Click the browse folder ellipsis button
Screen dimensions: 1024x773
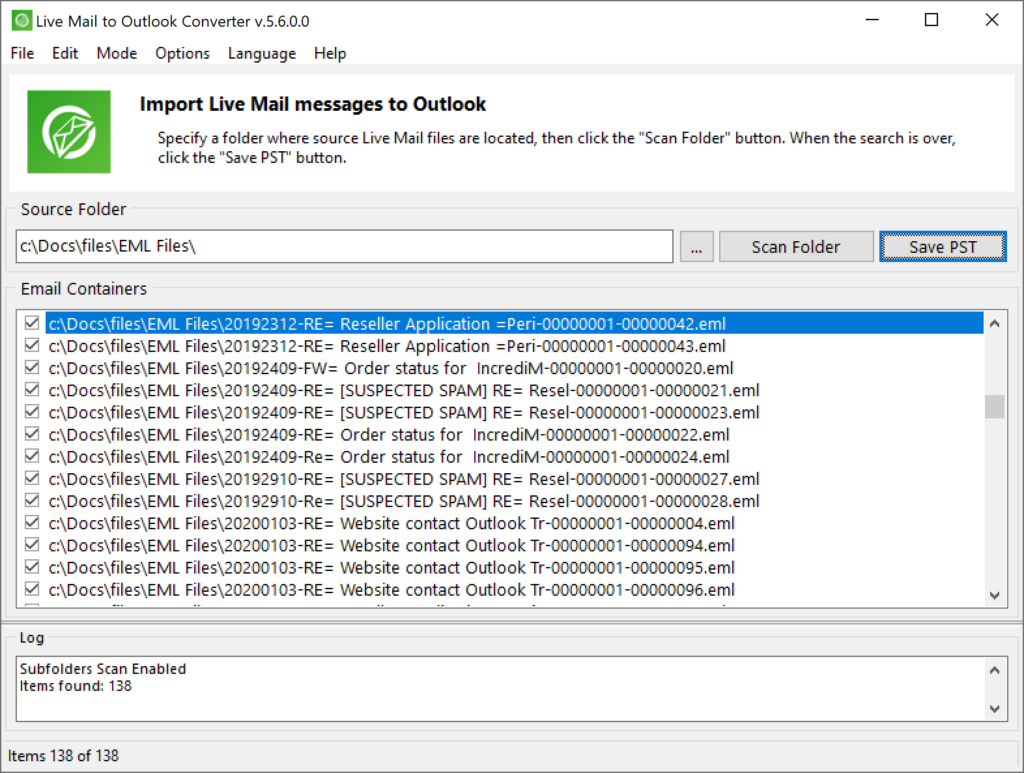click(x=696, y=247)
